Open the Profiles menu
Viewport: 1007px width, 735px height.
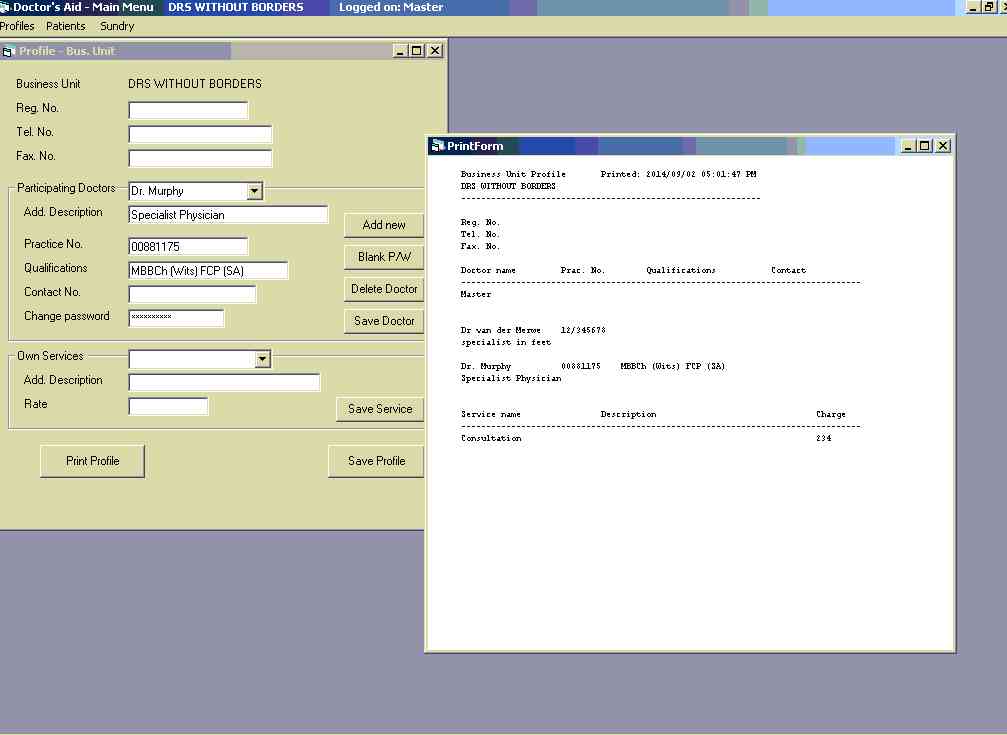(17, 26)
